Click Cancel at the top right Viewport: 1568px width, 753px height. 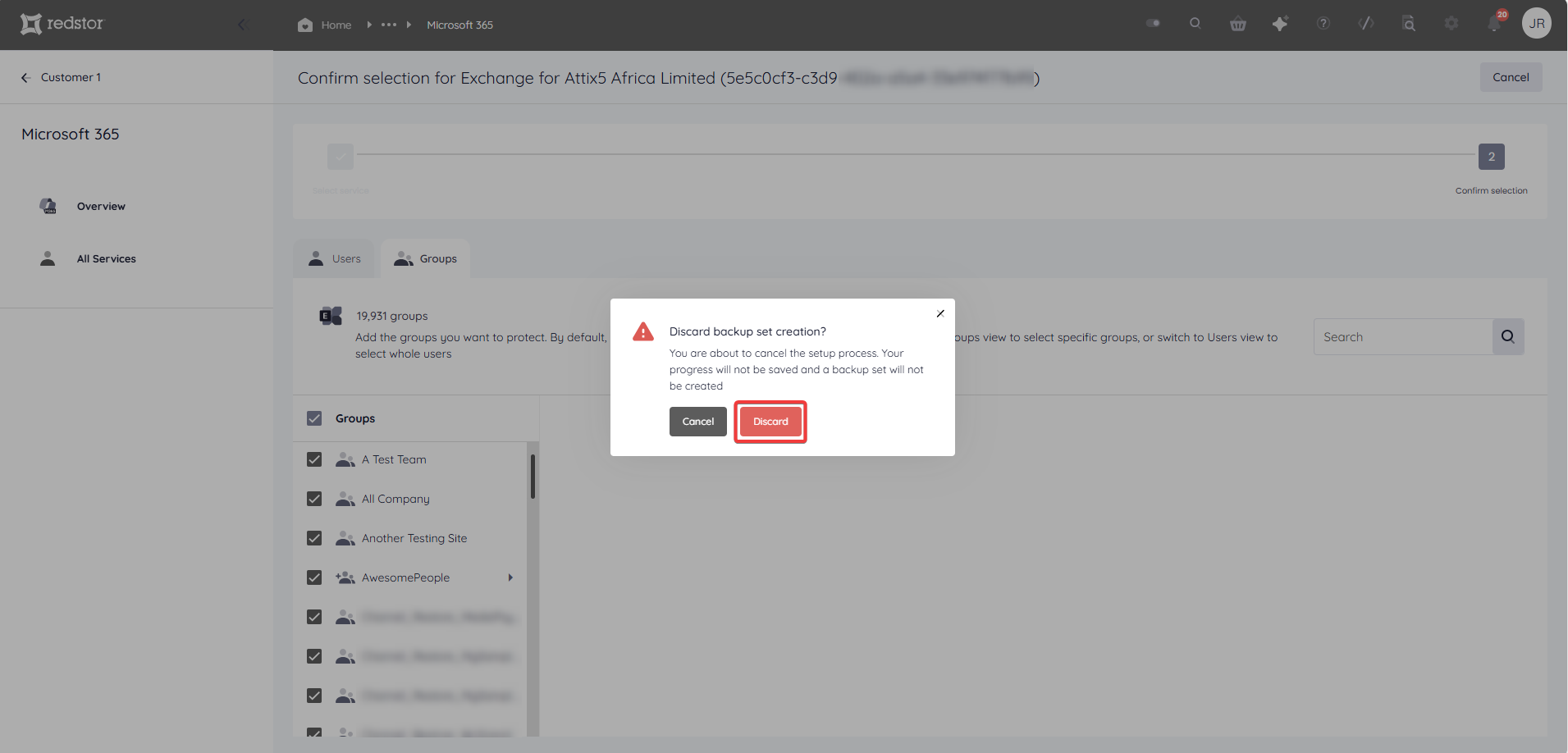click(1511, 77)
